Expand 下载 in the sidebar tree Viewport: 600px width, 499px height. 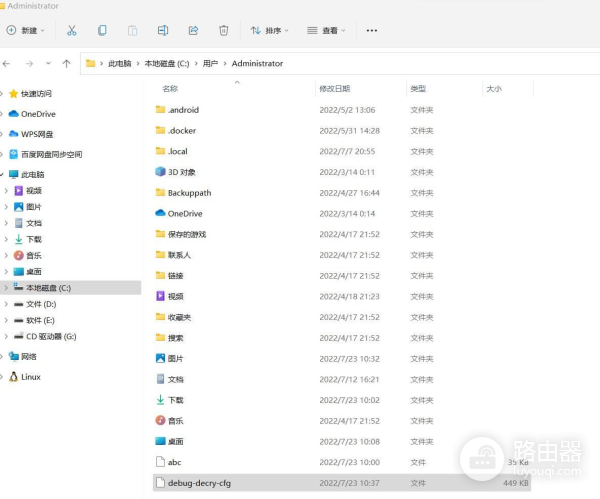pyautogui.click(x=6, y=239)
